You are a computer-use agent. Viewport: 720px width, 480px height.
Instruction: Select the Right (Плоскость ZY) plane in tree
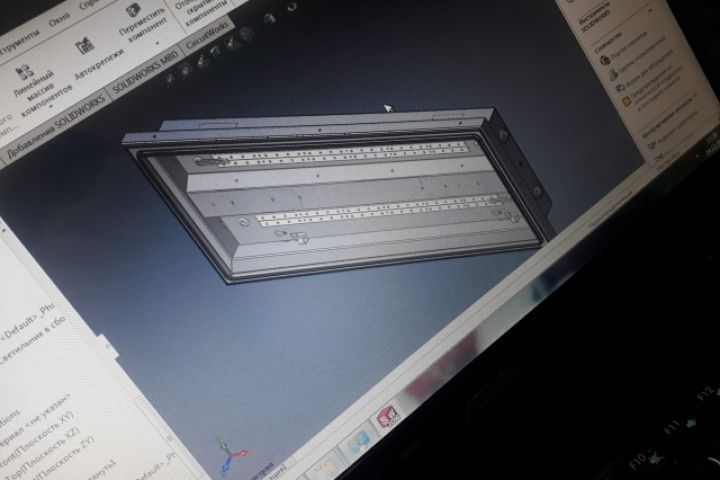(64, 457)
